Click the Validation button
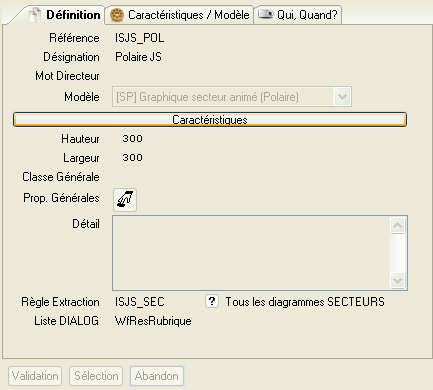433x390 pixels. click(x=35, y=376)
